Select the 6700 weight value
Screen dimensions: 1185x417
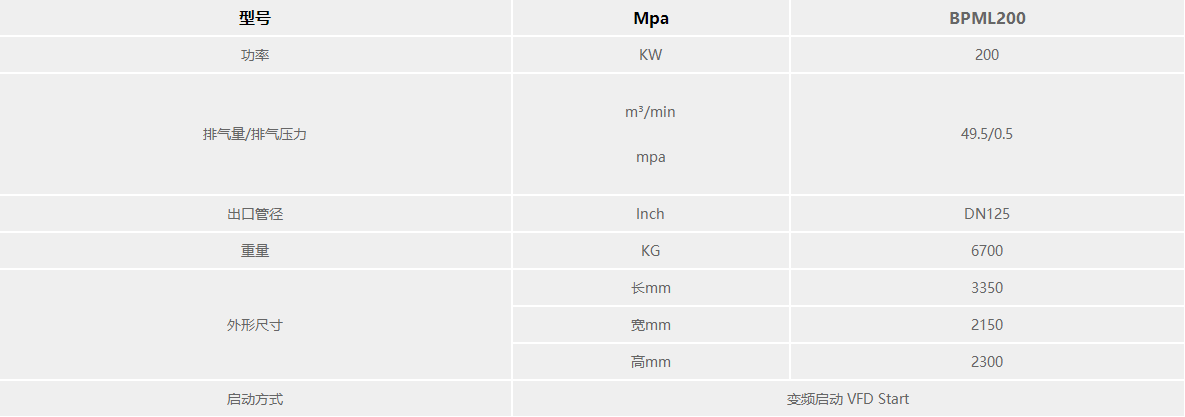[x=987, y=251]
